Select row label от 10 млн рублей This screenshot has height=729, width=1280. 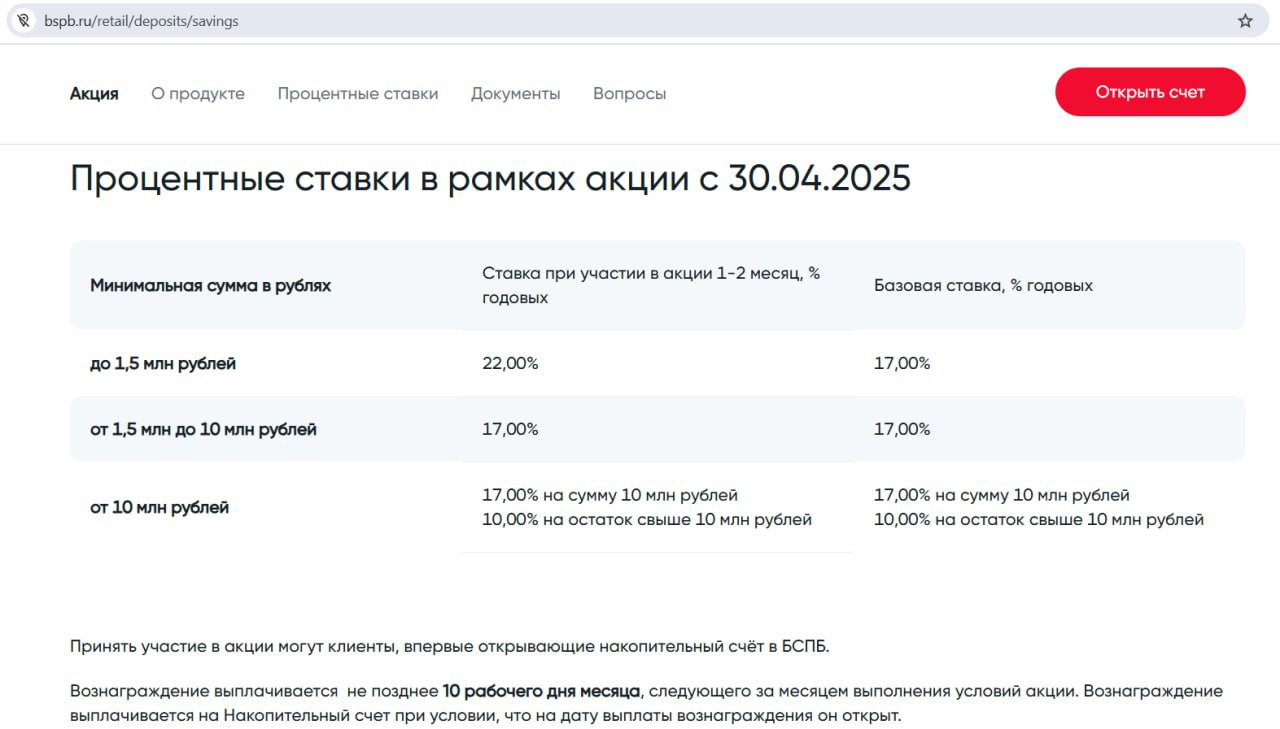tap(159, 507)
